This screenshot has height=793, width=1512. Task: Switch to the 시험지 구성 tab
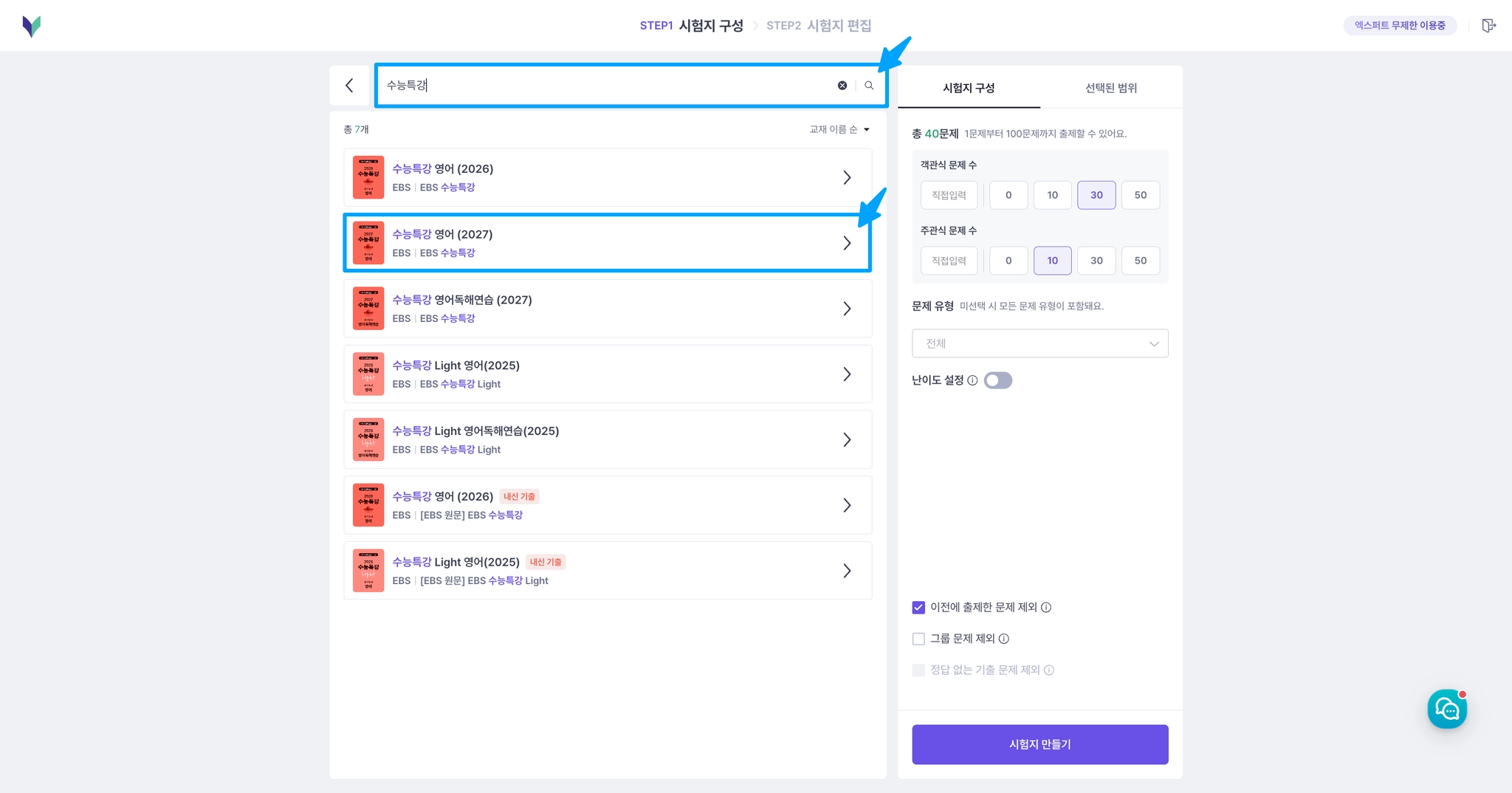tap(969, 88)
